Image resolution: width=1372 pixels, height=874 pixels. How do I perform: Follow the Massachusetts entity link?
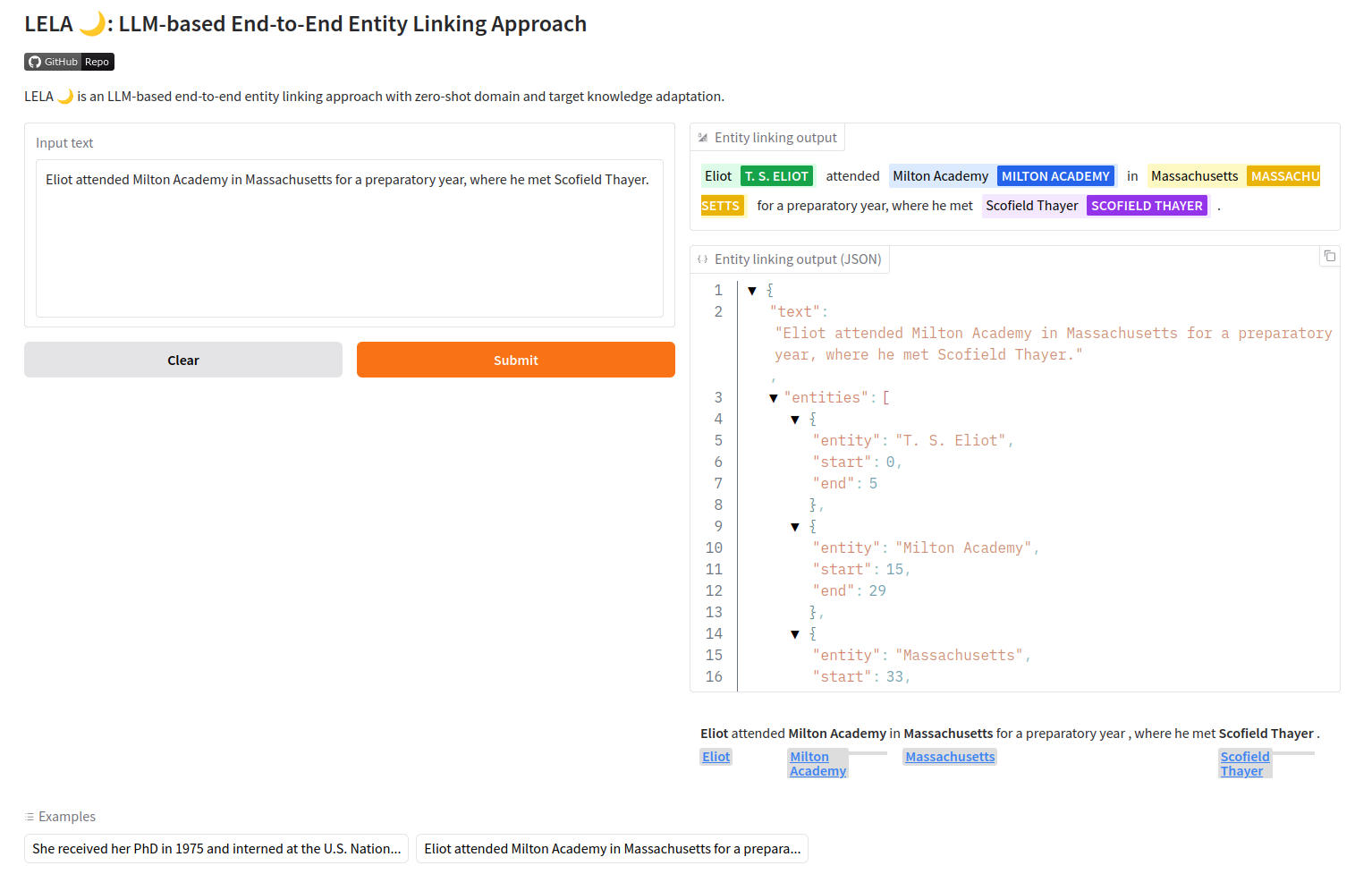pyautogui.click(x=949, y=756)
